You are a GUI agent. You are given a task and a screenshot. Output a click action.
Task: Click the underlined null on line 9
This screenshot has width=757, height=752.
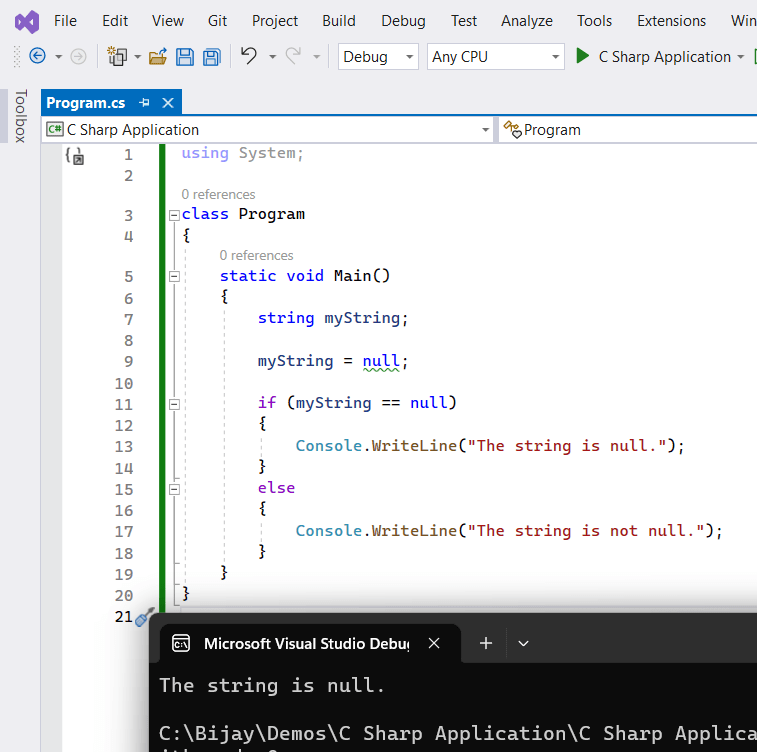[381, 361]
